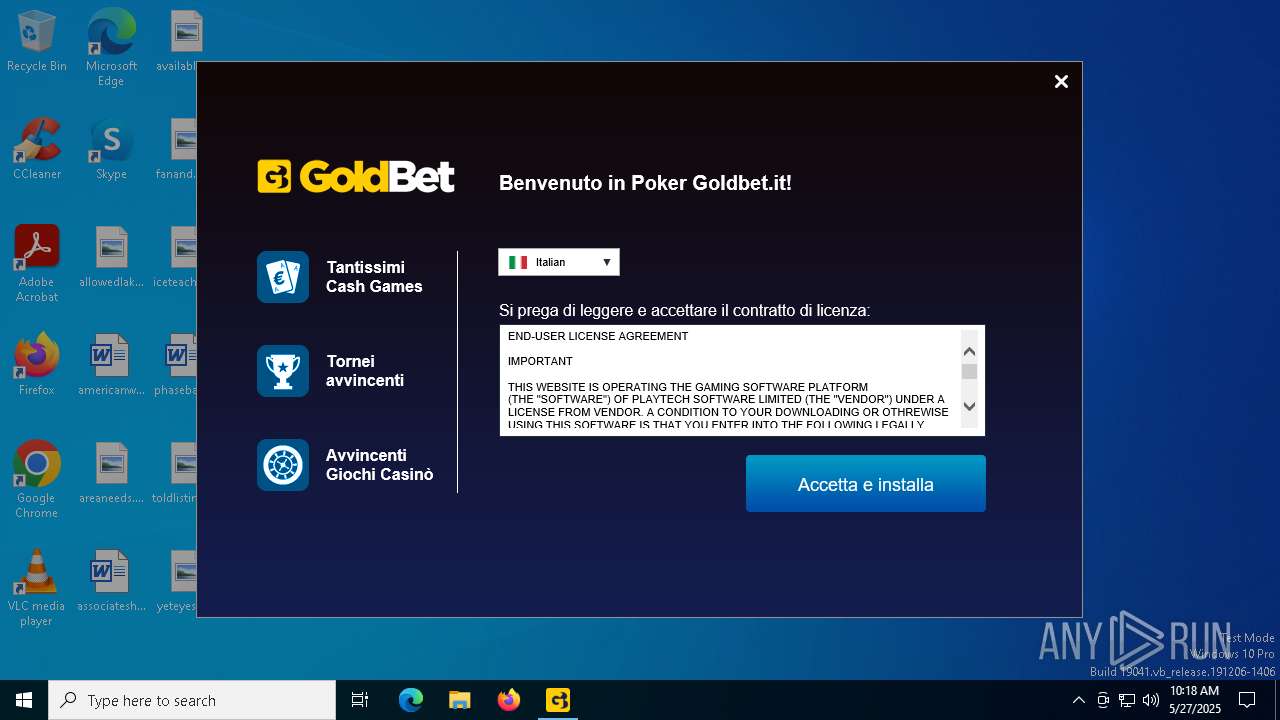1280x720 pixels.
Task: Select the allowedlak image file icon
Action: (111, 257)
